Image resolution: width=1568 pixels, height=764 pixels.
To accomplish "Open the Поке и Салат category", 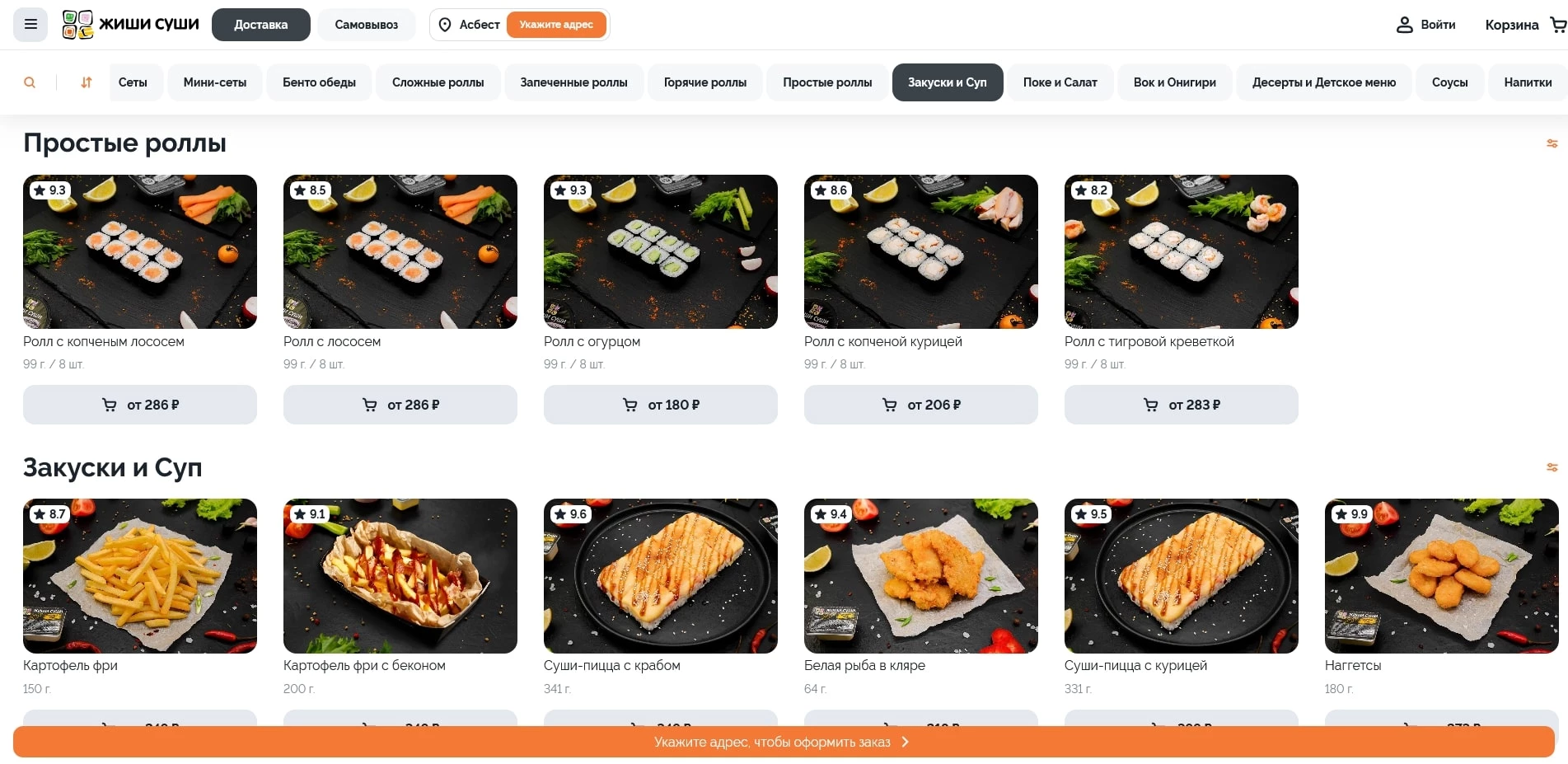I will point(1060,82).
